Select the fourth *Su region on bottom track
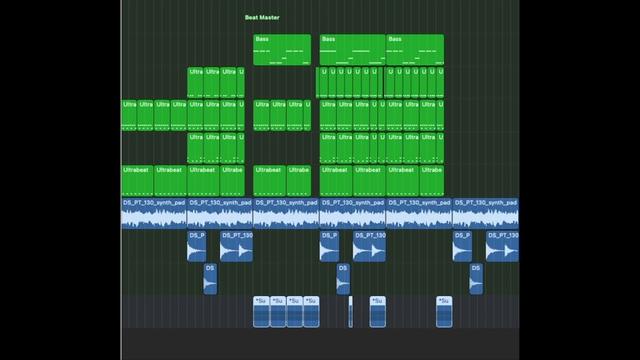This screenshot has width=640, height=360. (x=311, y=312)
